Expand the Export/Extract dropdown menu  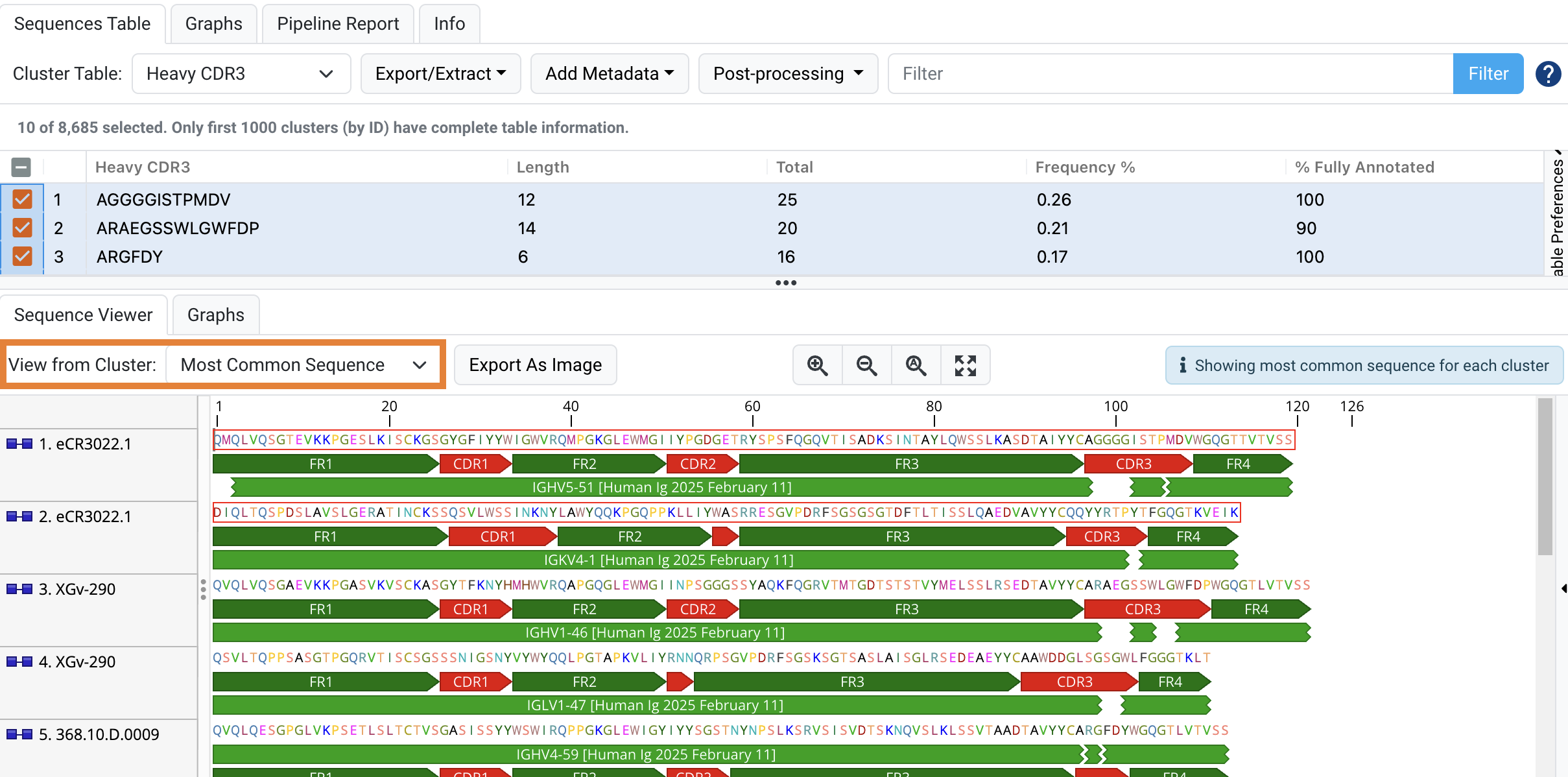pyautogui.click(x=440, y=74)
